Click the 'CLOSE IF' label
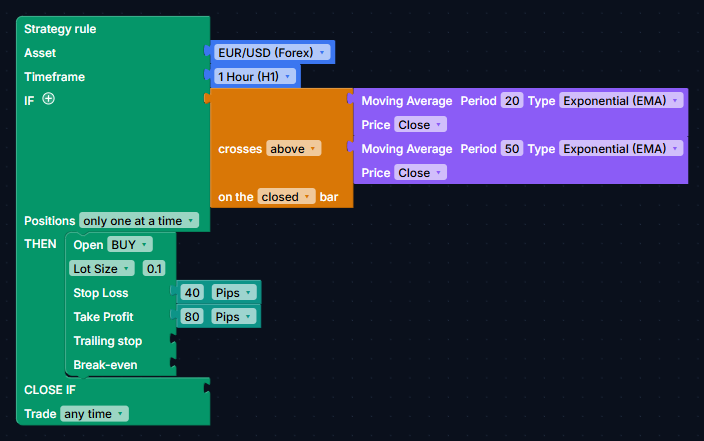 coord(50,390)
